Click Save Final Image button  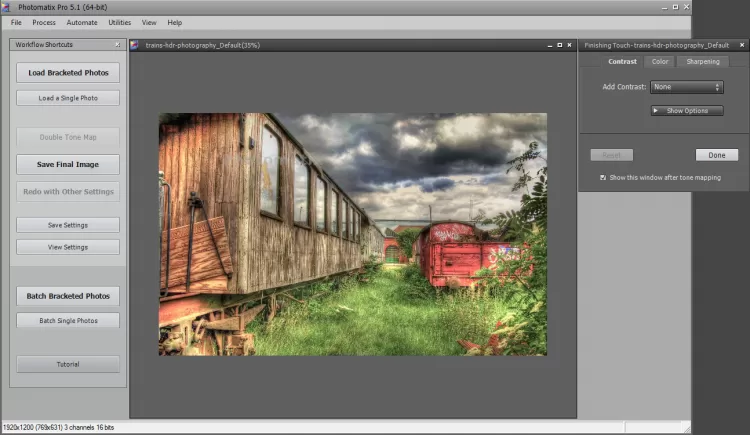click(x=68, y=164)
